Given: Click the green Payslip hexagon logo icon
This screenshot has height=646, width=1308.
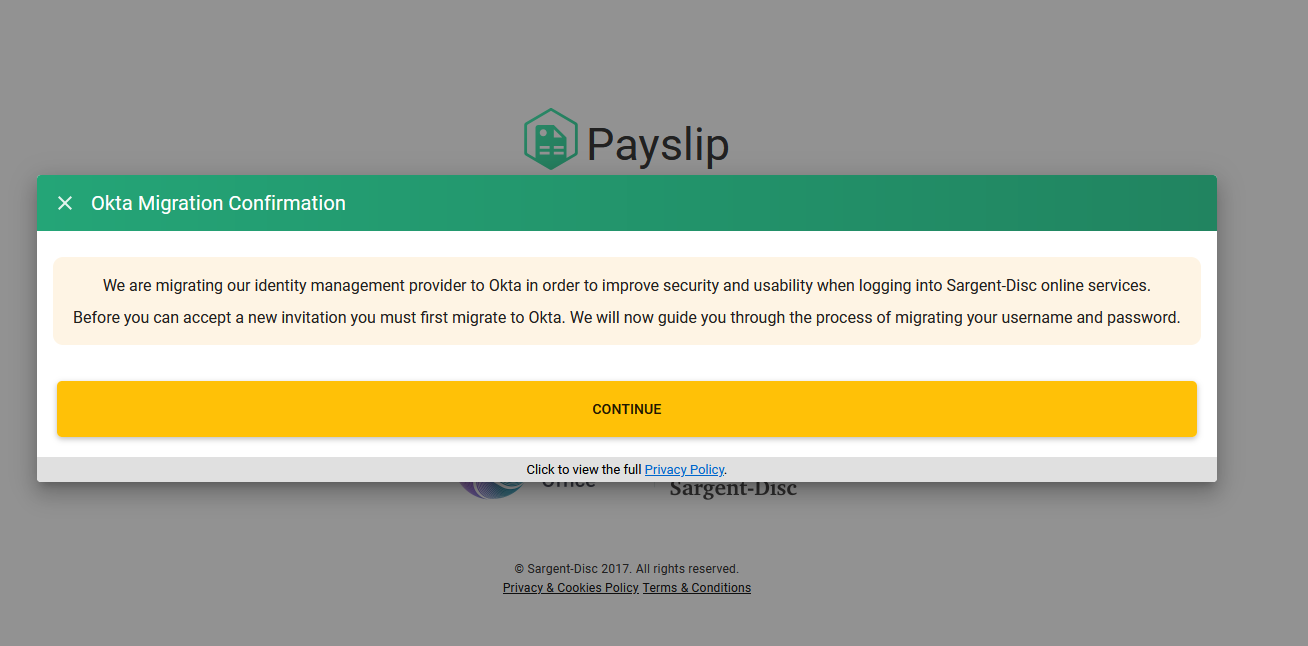Looking at the screenshot, I should click(x=551, y=140).
